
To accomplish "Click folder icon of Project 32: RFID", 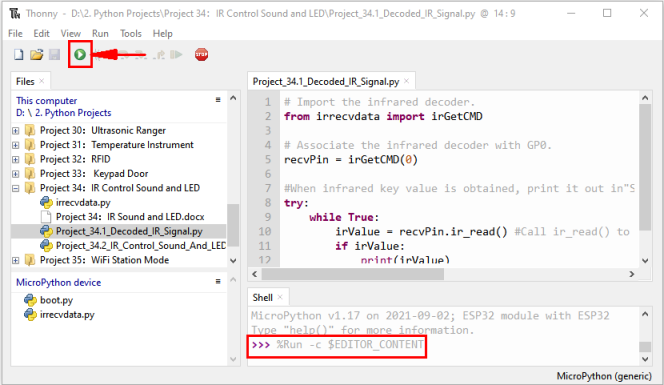I will point(30,159).
